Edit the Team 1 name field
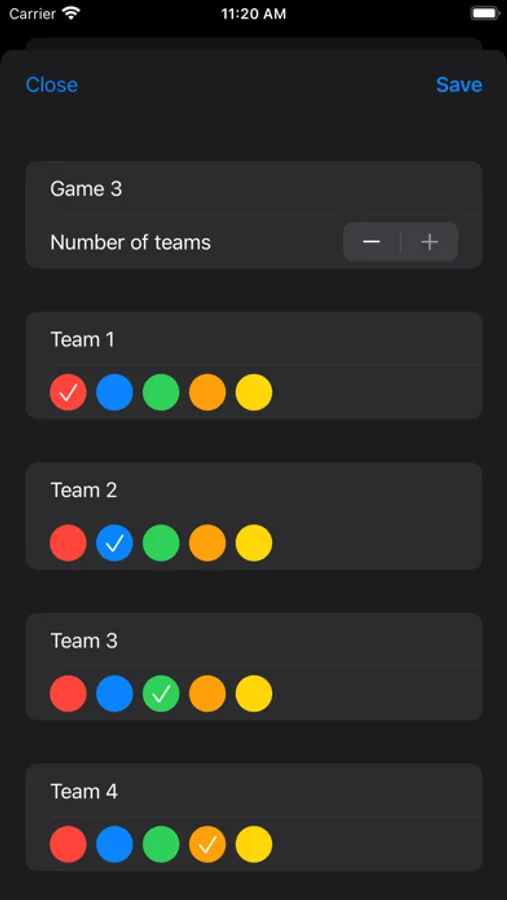 (254, 339)
